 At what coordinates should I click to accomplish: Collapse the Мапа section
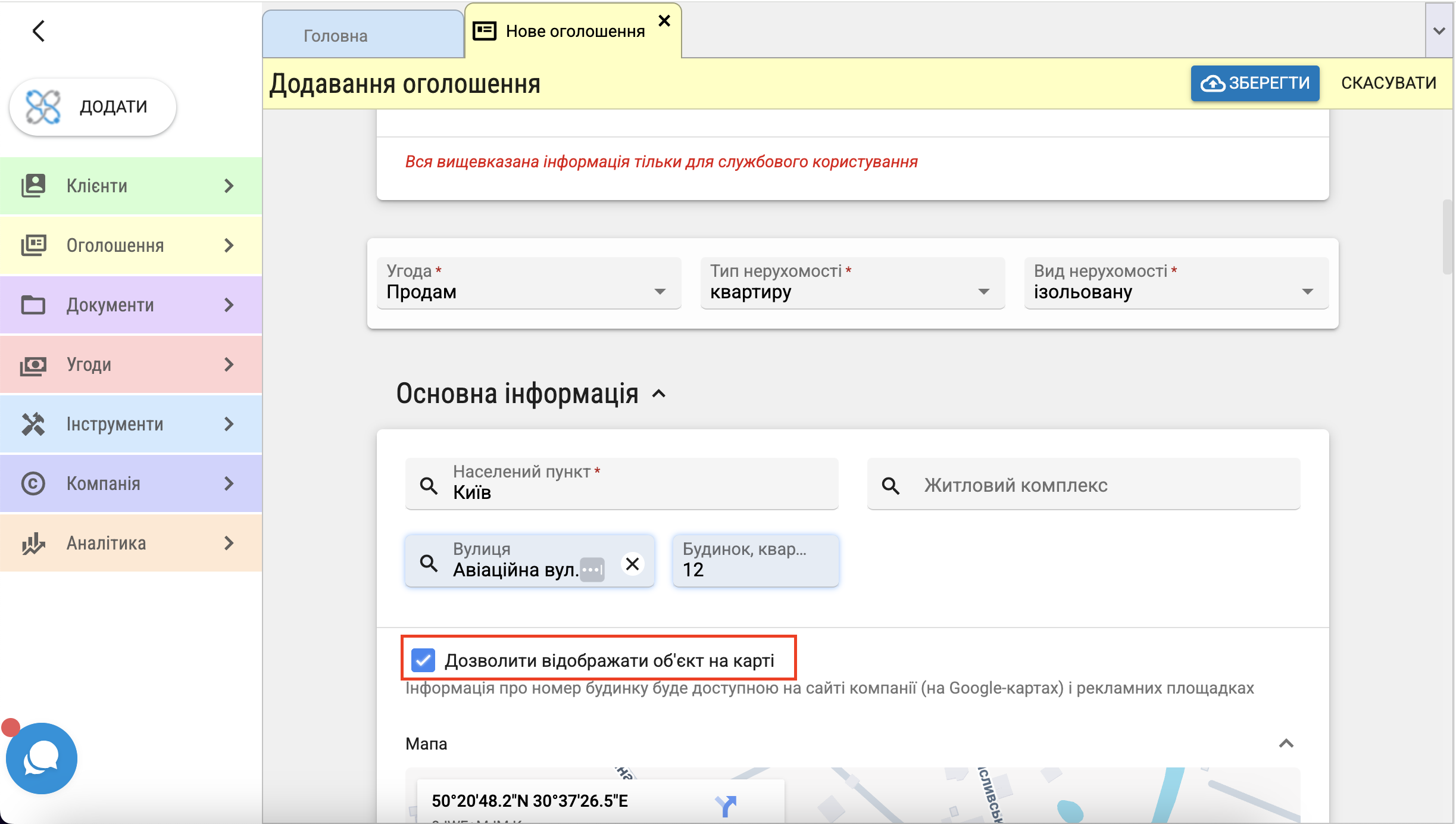(x=1286, y=744)
